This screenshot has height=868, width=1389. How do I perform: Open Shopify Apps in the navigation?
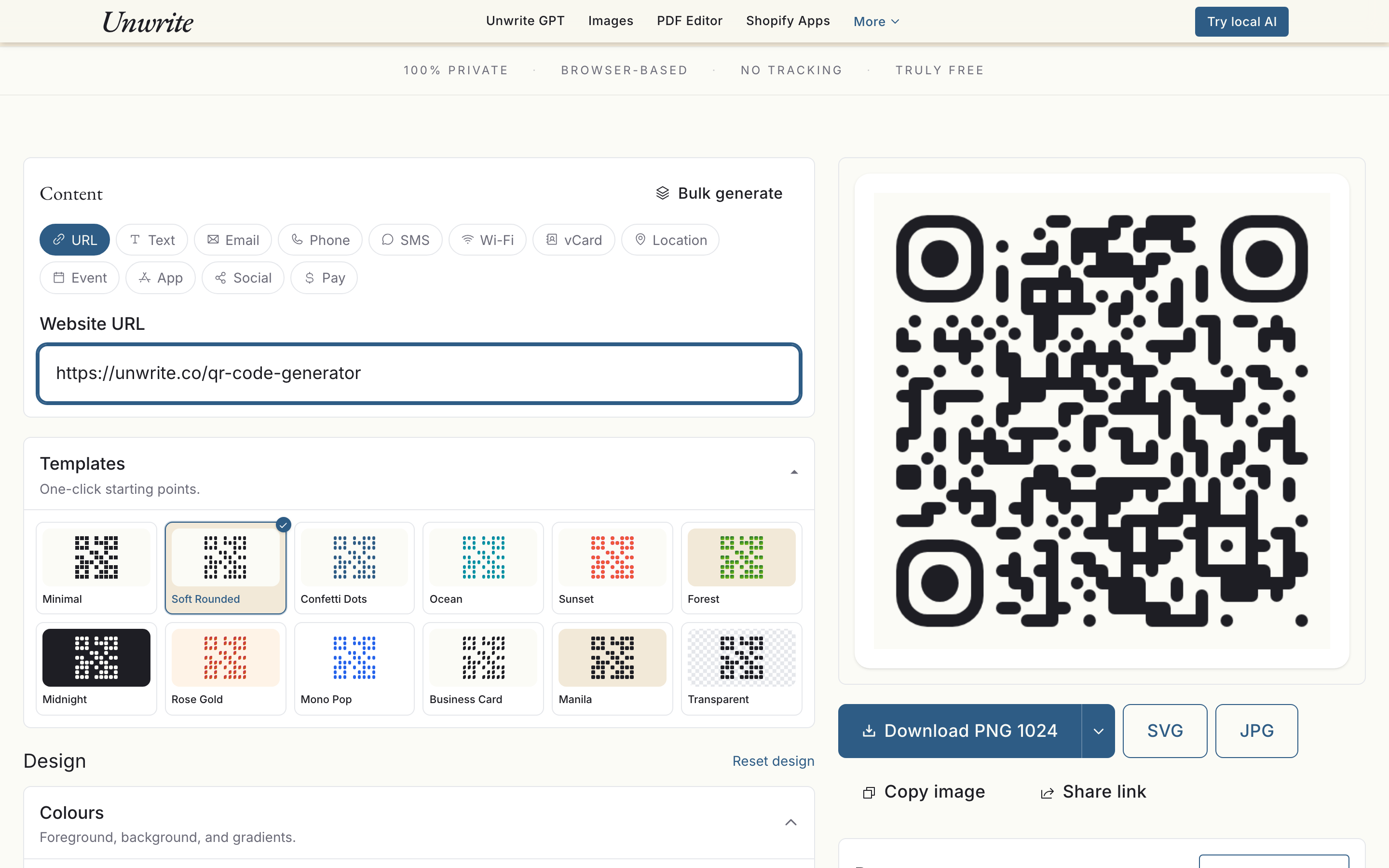(x=788, y=21)
